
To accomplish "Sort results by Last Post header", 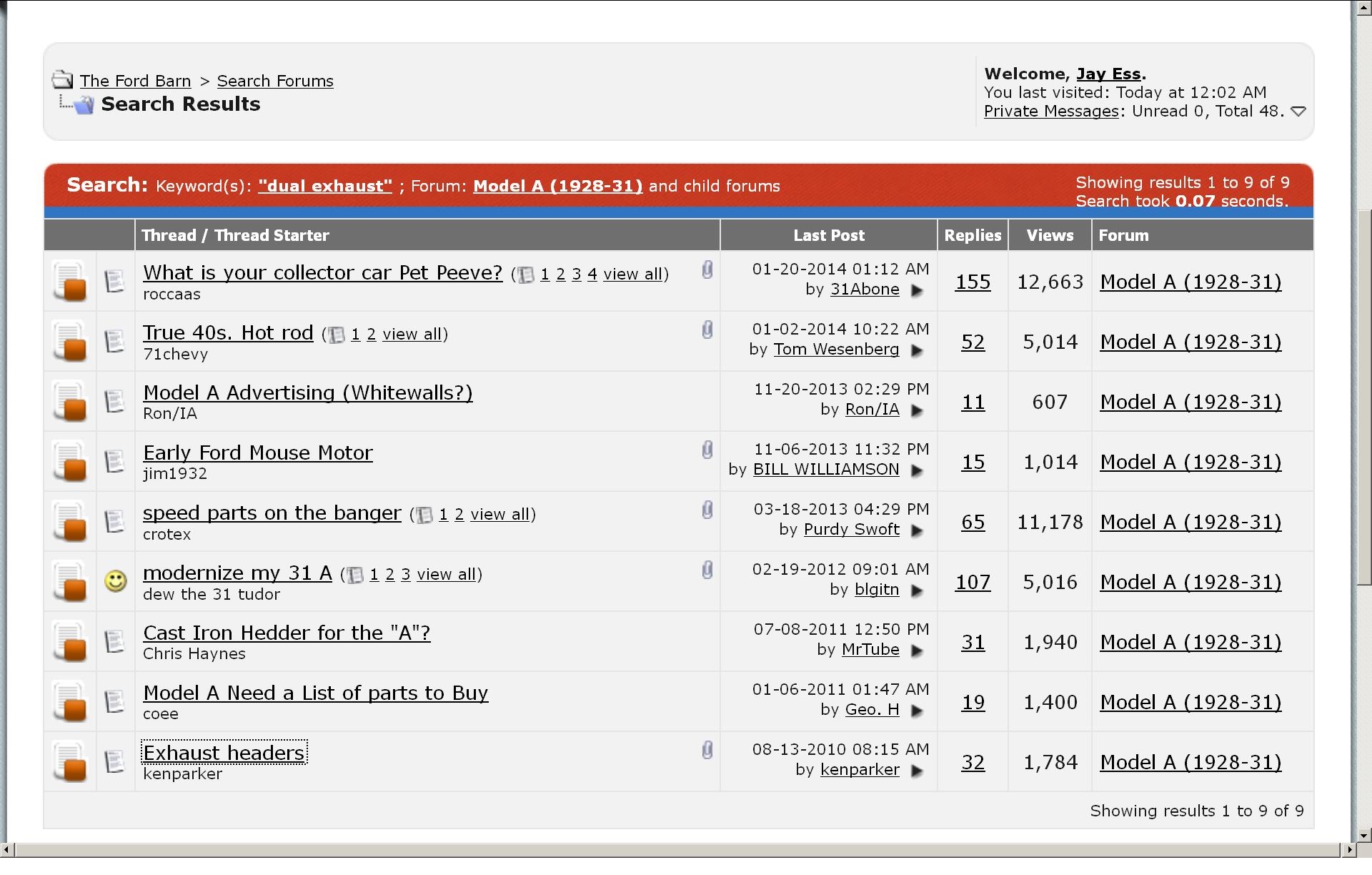I will click(829, 235).
